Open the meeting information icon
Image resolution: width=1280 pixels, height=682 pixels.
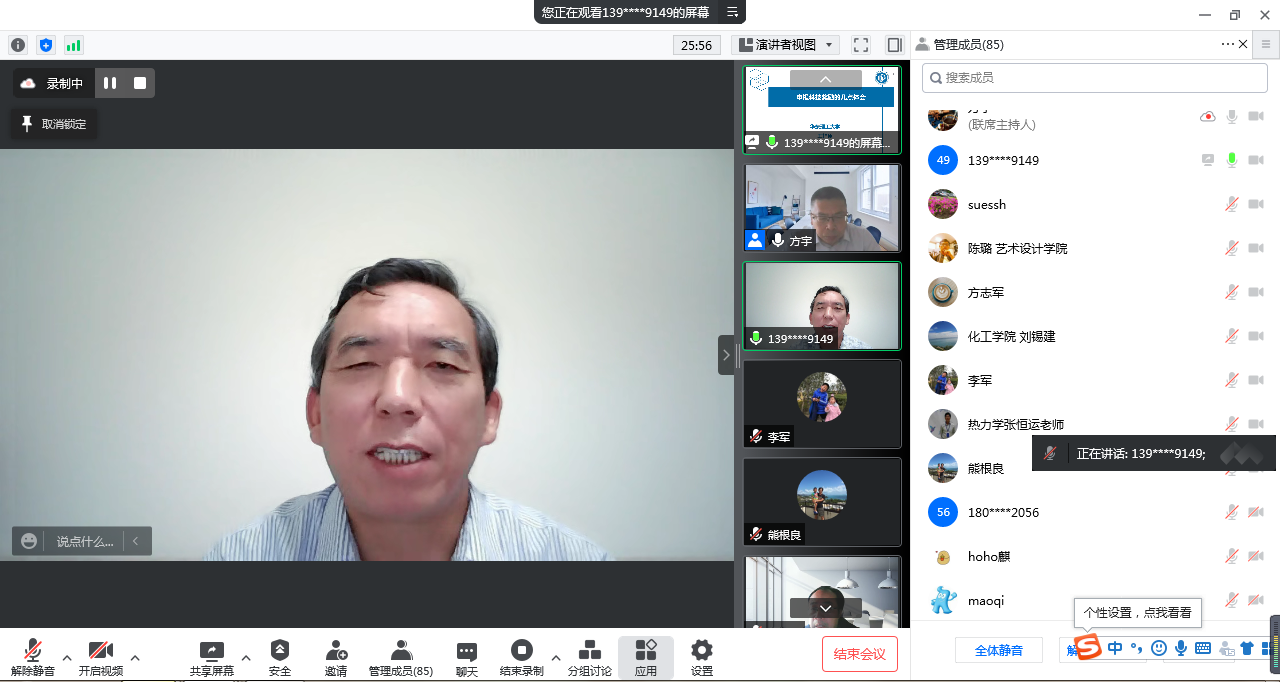coord(18,45)
